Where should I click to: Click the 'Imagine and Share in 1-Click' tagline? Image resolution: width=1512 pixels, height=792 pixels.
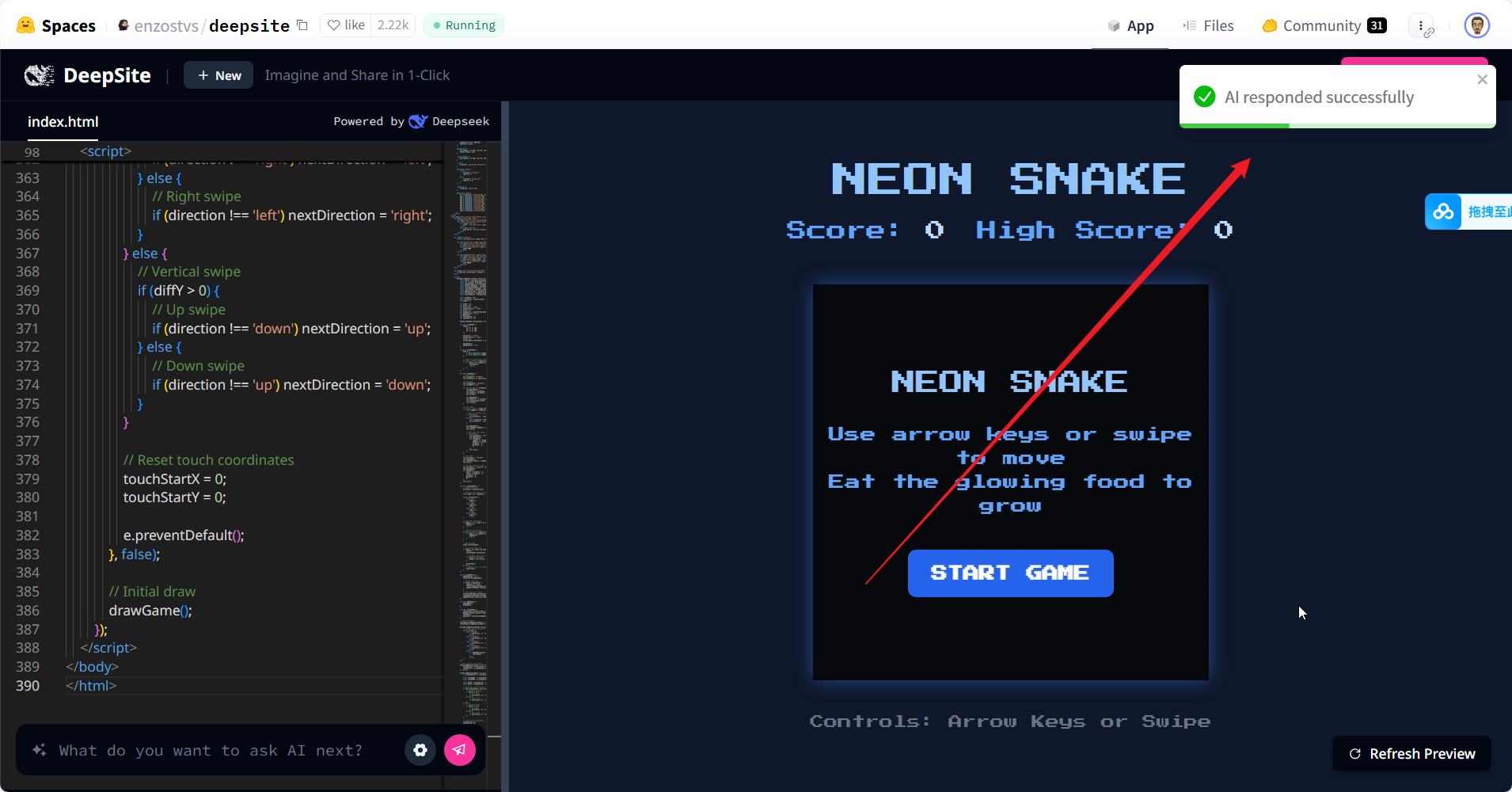tap(357, 75)
